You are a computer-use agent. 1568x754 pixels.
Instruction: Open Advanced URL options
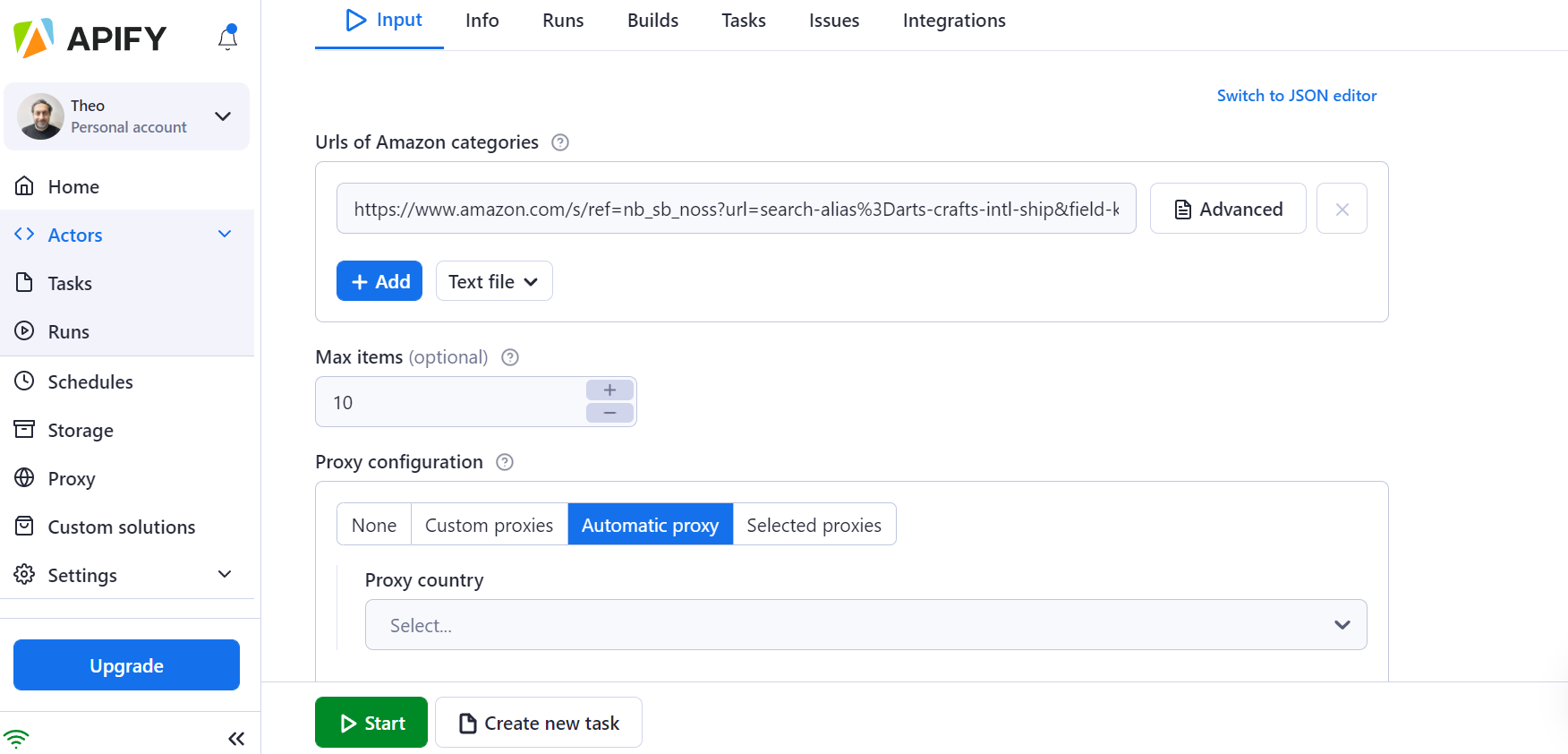(1228, 209)
